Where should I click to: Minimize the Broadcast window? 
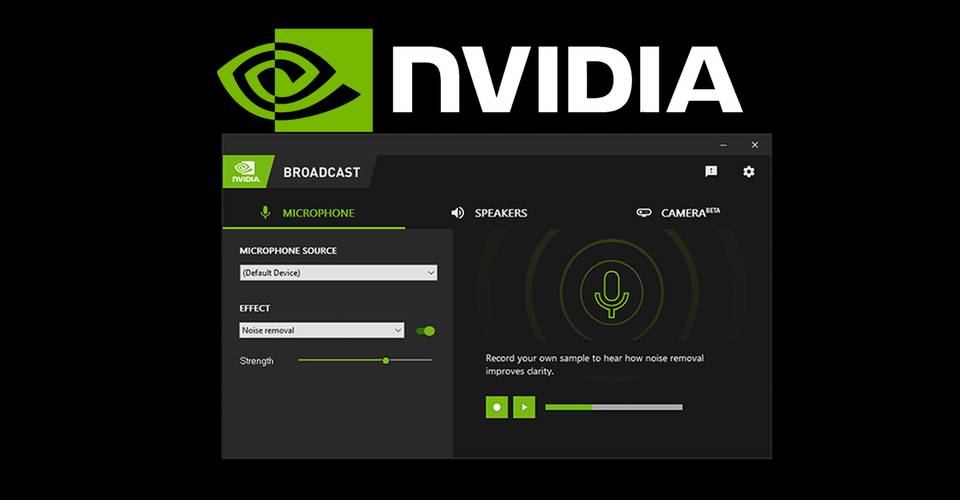724,145
